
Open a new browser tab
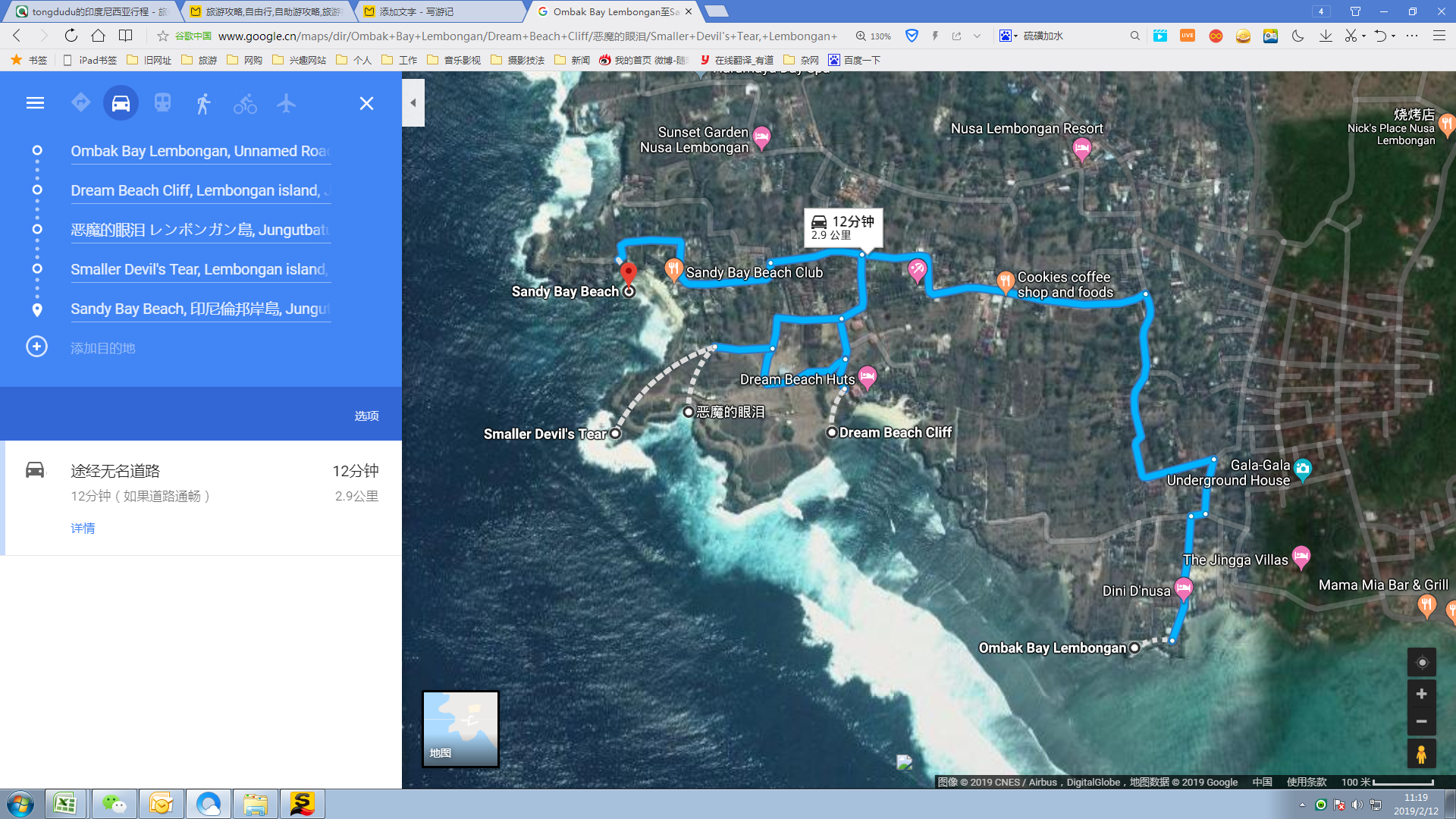717,11
